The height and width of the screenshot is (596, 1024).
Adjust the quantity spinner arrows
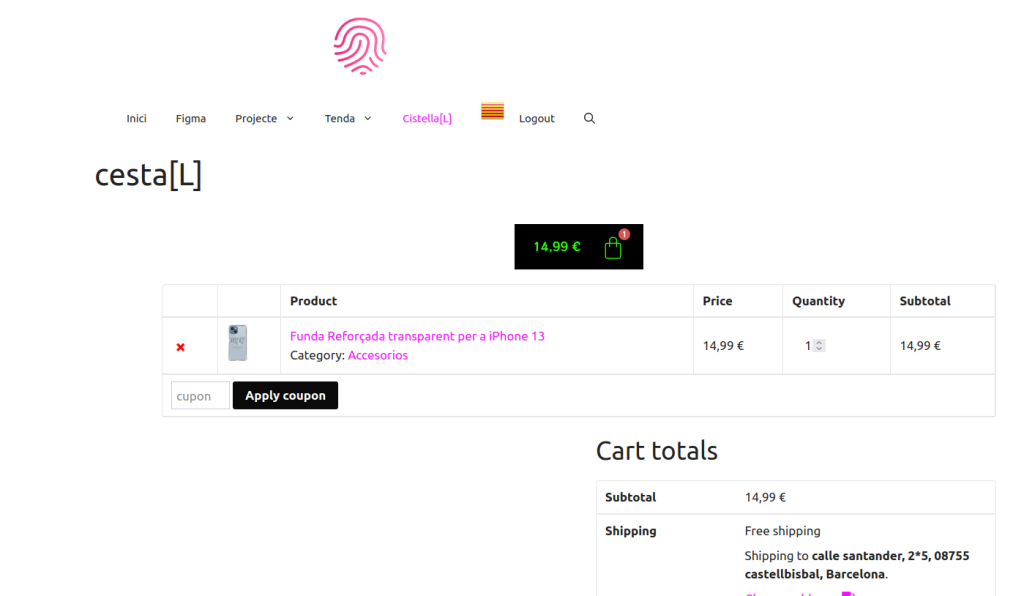[819, 346]
